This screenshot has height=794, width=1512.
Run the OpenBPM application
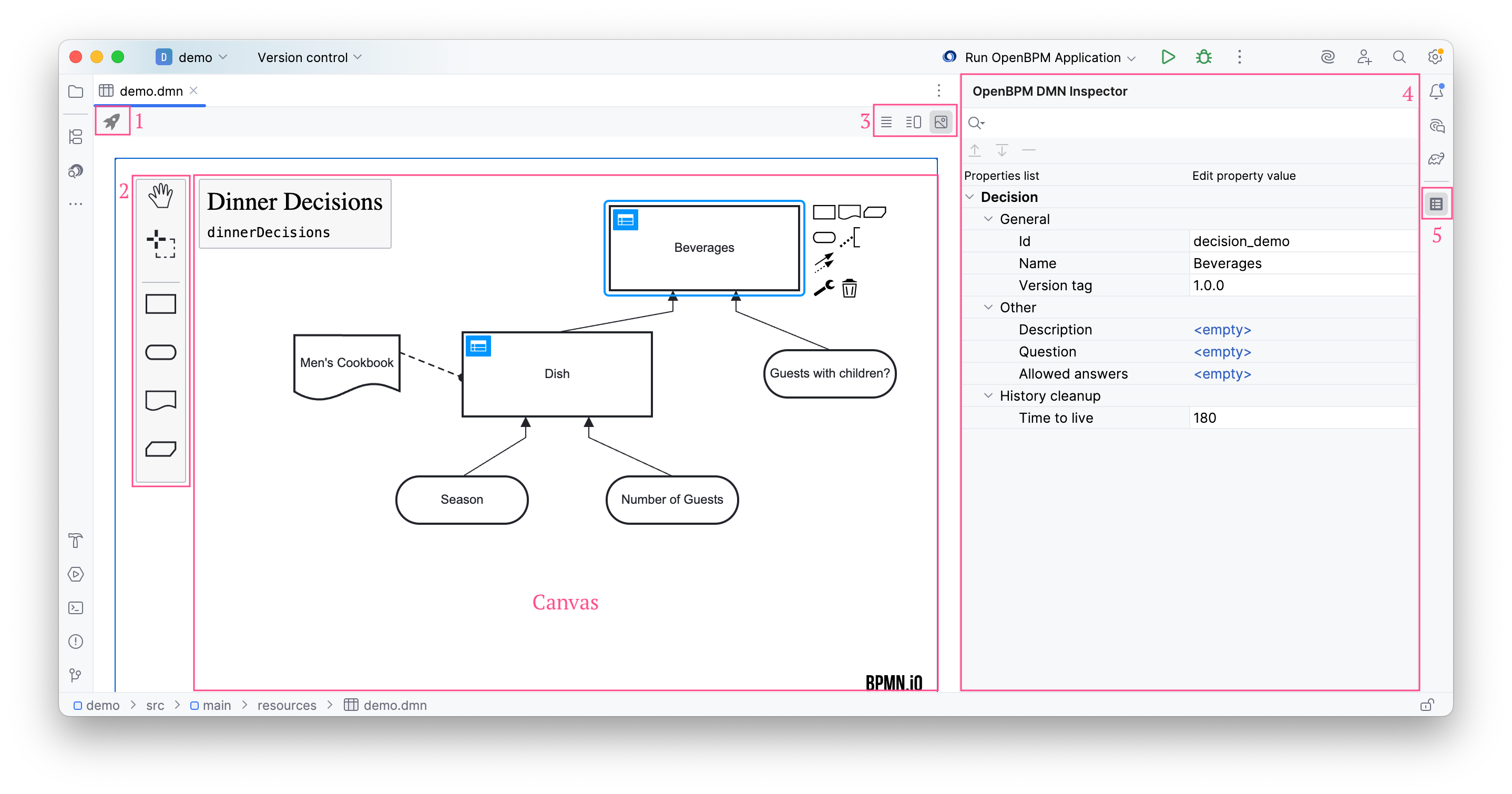click(1168, 57)
